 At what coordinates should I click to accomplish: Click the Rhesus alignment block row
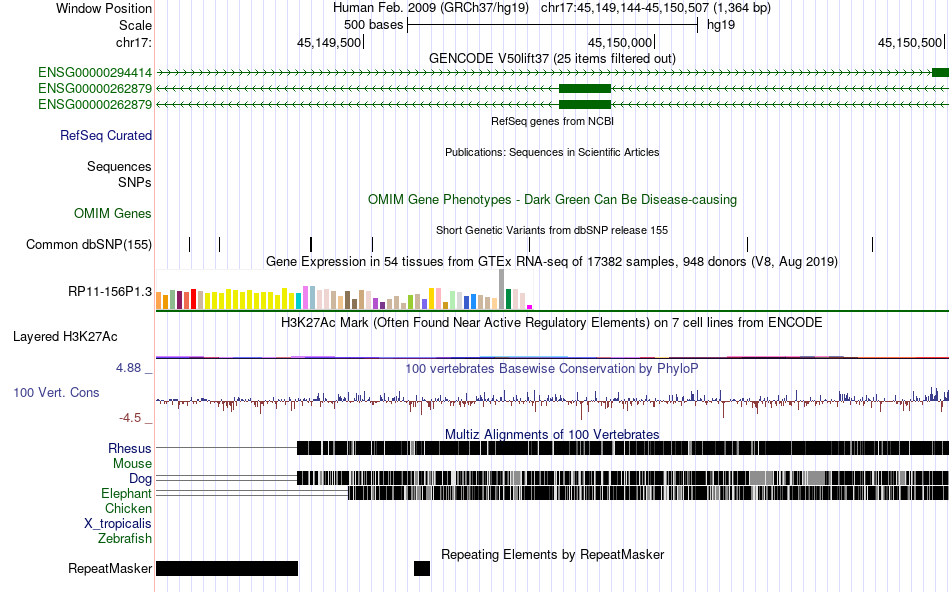point(623,448)
